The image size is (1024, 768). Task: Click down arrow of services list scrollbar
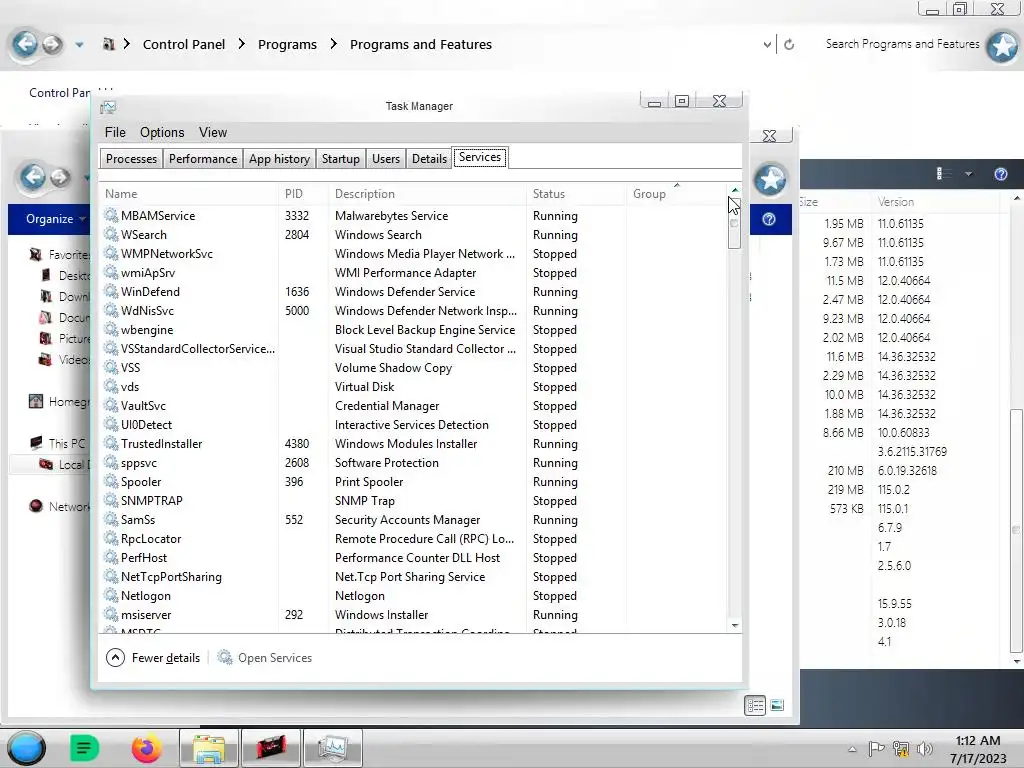tap(735, 626)
